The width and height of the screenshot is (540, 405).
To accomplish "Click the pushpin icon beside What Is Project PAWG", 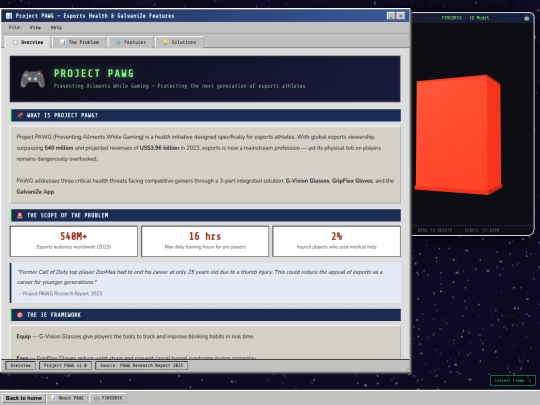I will pyautogui.click(x=20, y=115).
